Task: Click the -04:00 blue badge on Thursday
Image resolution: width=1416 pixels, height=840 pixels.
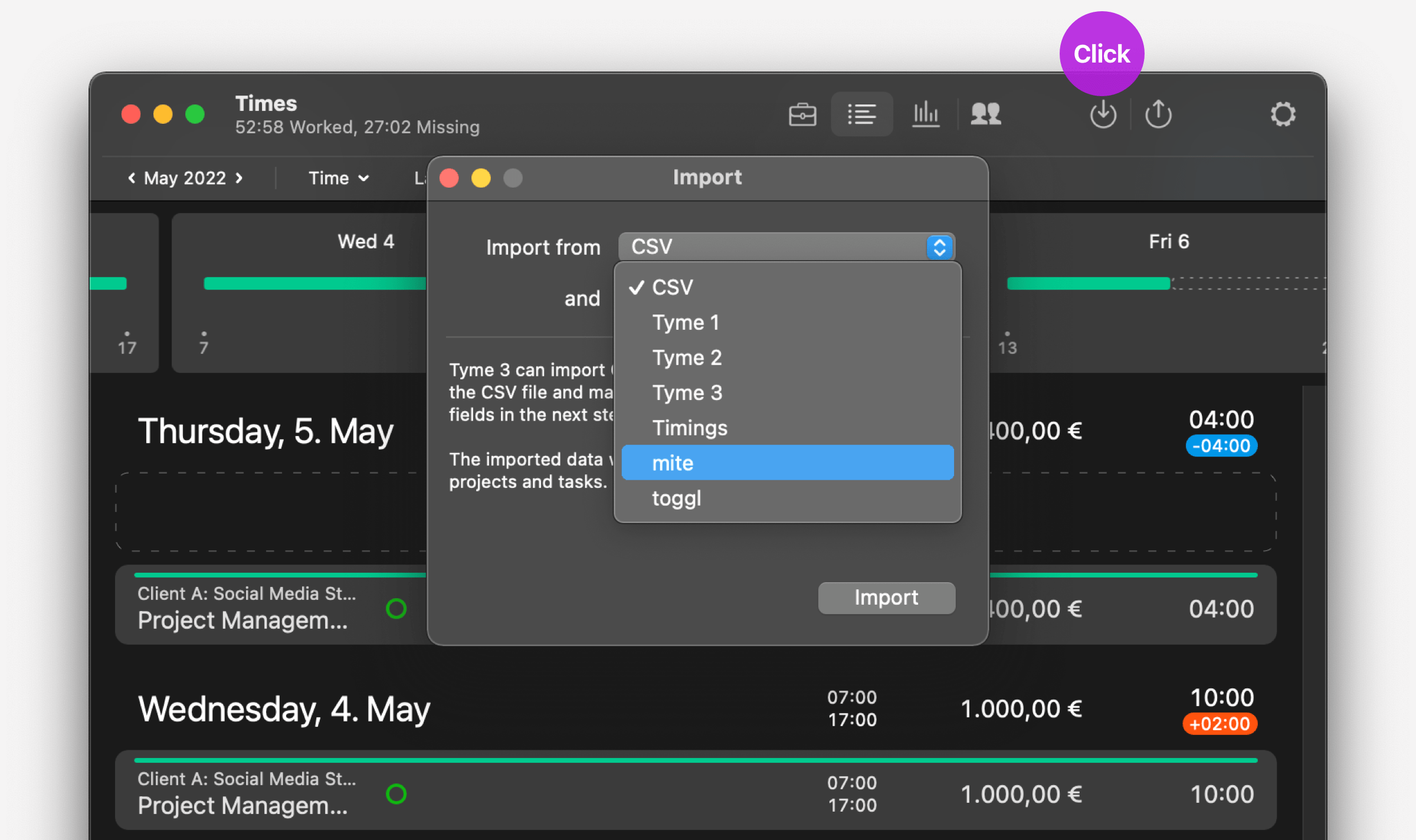Action: pyautogui.click(x=1221, y=445)
